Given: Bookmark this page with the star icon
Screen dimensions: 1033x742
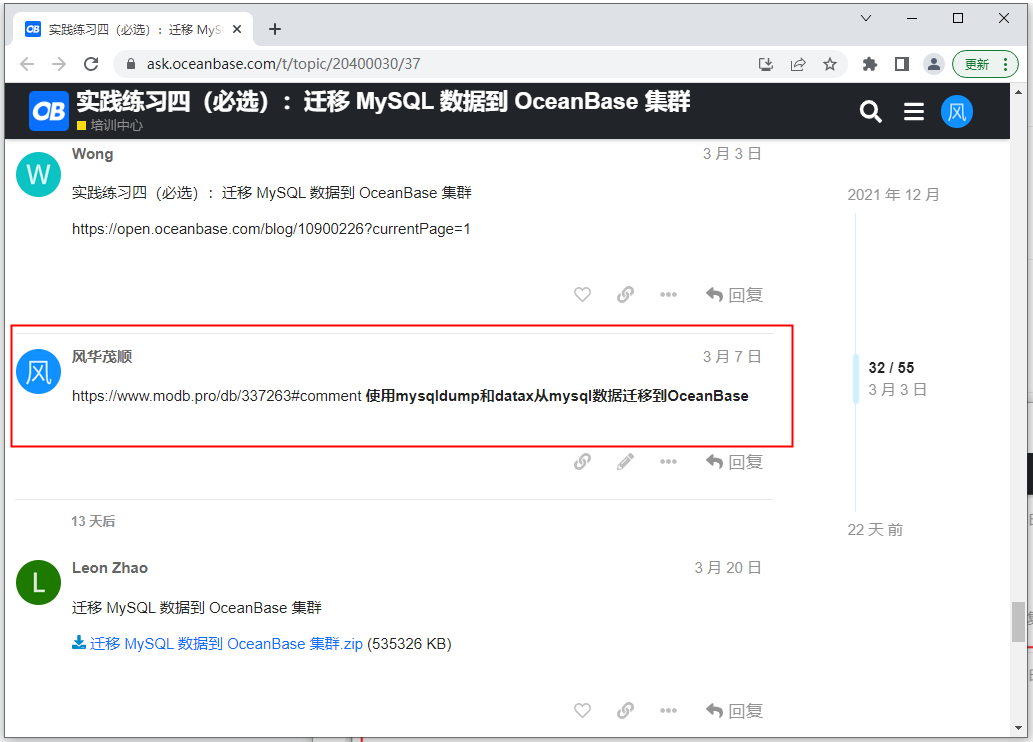Looking at the screenshot, I should (829, 64).
